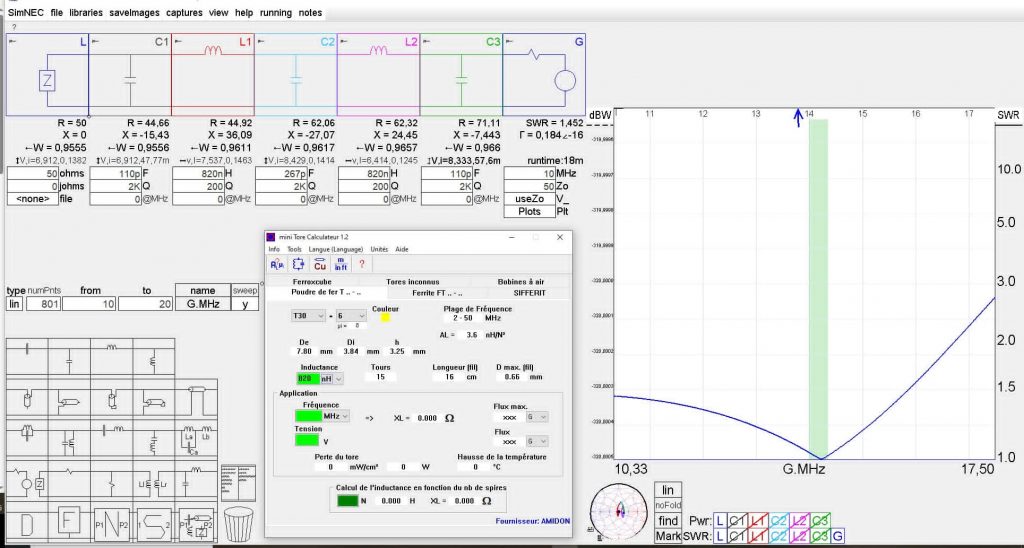Toggle SWR plot for L2
This screenshot has width=1024, height=548.
point(800,536)
